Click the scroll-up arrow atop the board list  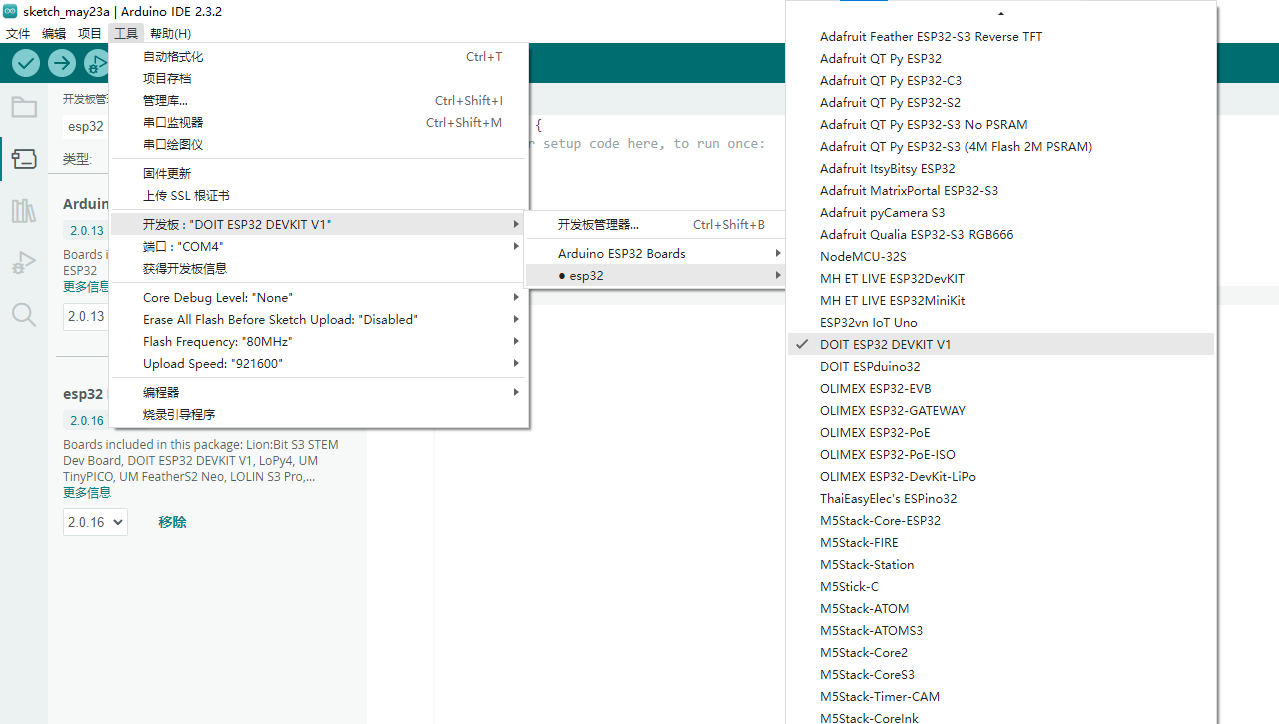click(1001, 14)
